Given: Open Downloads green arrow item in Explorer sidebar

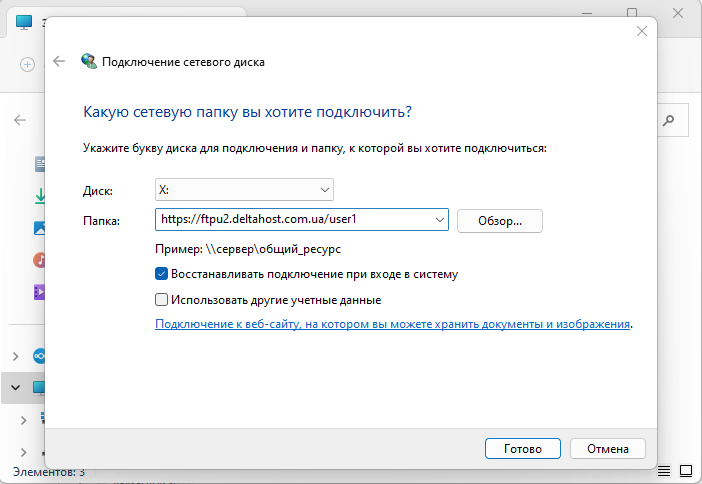Looking at the screenshot, I should [x=40, y=196].
